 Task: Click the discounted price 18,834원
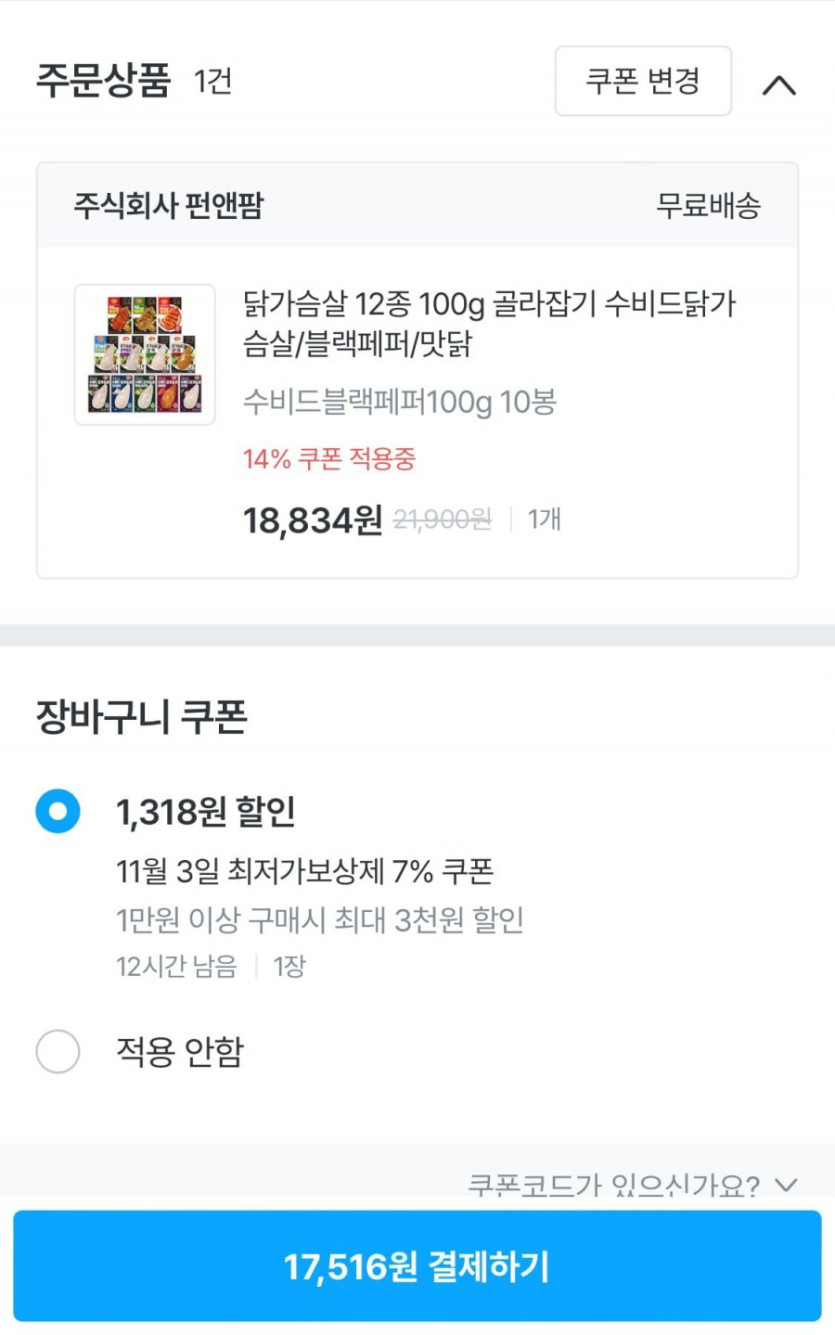[x=312, y=520]
